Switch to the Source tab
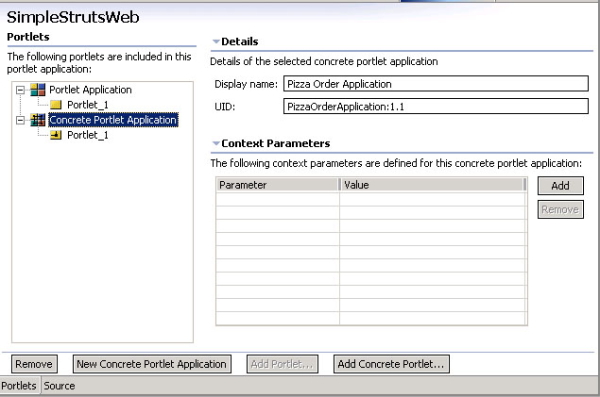600x397 pixels. [59, 386]
